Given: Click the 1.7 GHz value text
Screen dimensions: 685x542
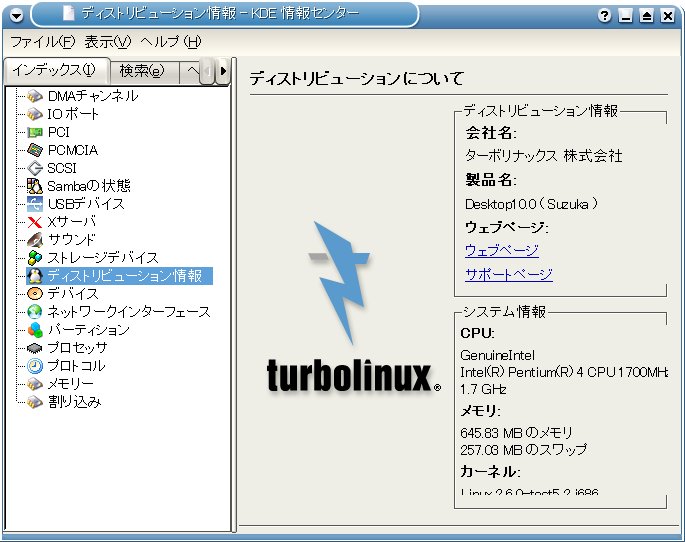Looking at the screenshot, I should pos(483,389).
